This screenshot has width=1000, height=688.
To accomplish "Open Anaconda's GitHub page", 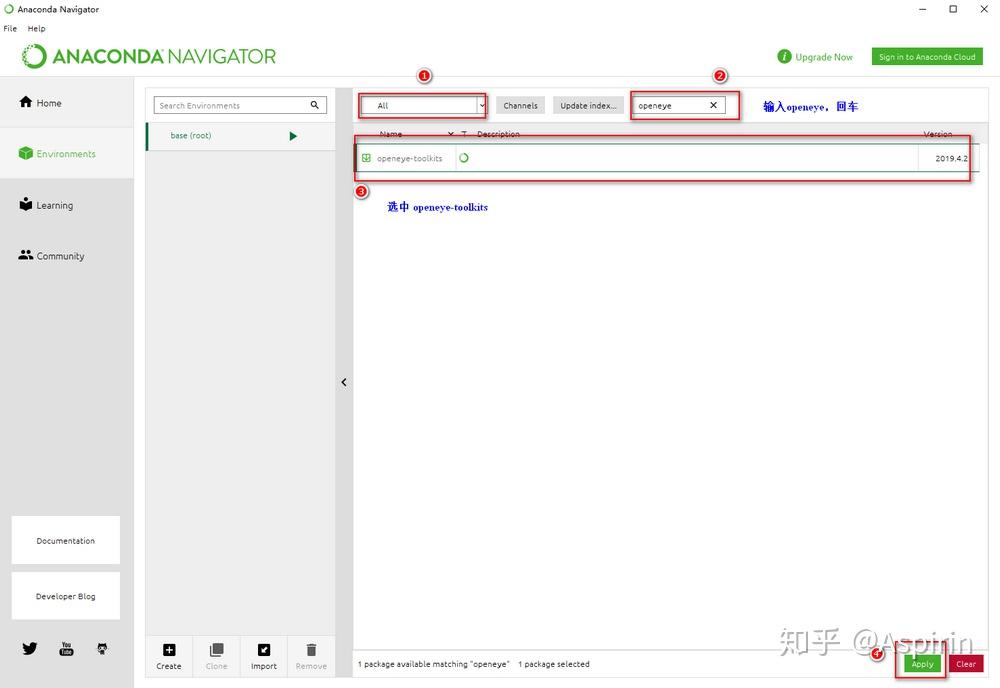I will [101, 648].
